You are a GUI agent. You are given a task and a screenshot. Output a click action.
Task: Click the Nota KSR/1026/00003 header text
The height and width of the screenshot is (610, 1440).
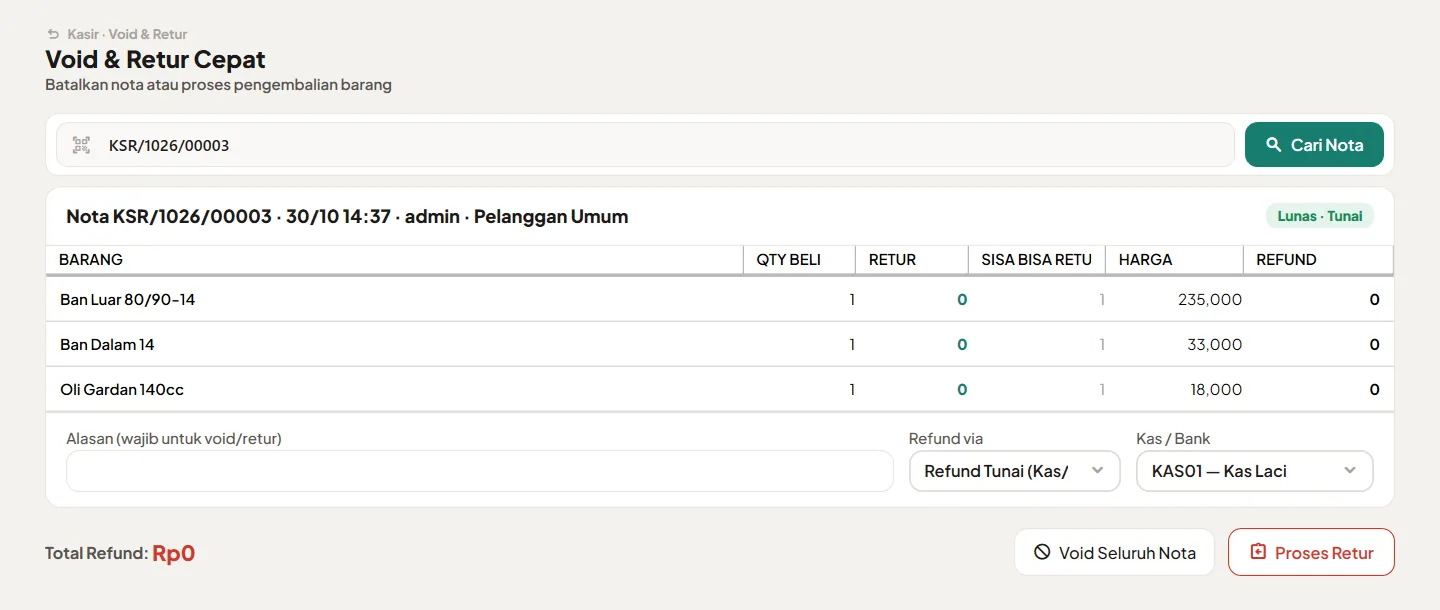click(x=347, y=216)
